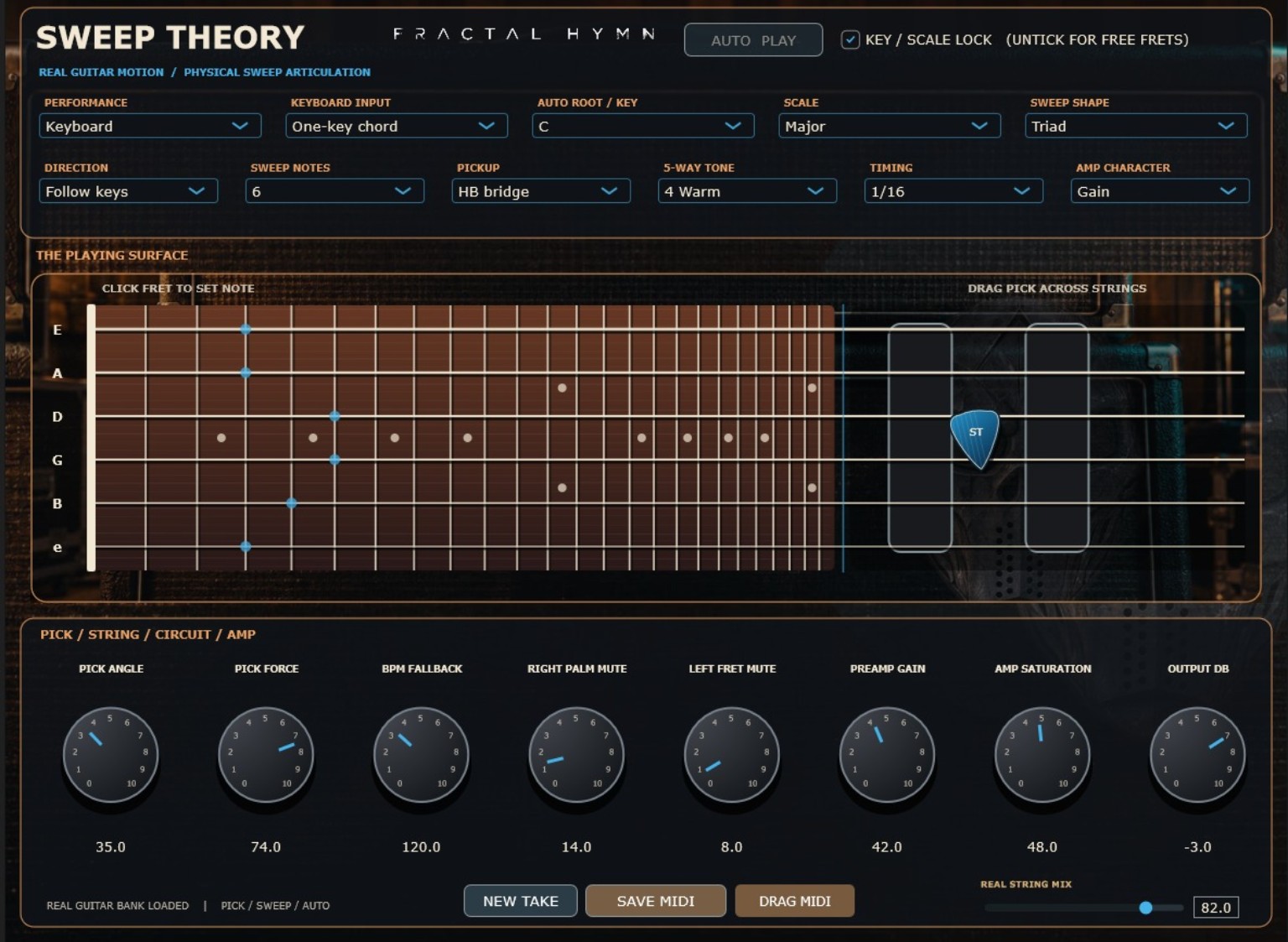Expand the Auto Root / Key dropdown

[643, 126]
